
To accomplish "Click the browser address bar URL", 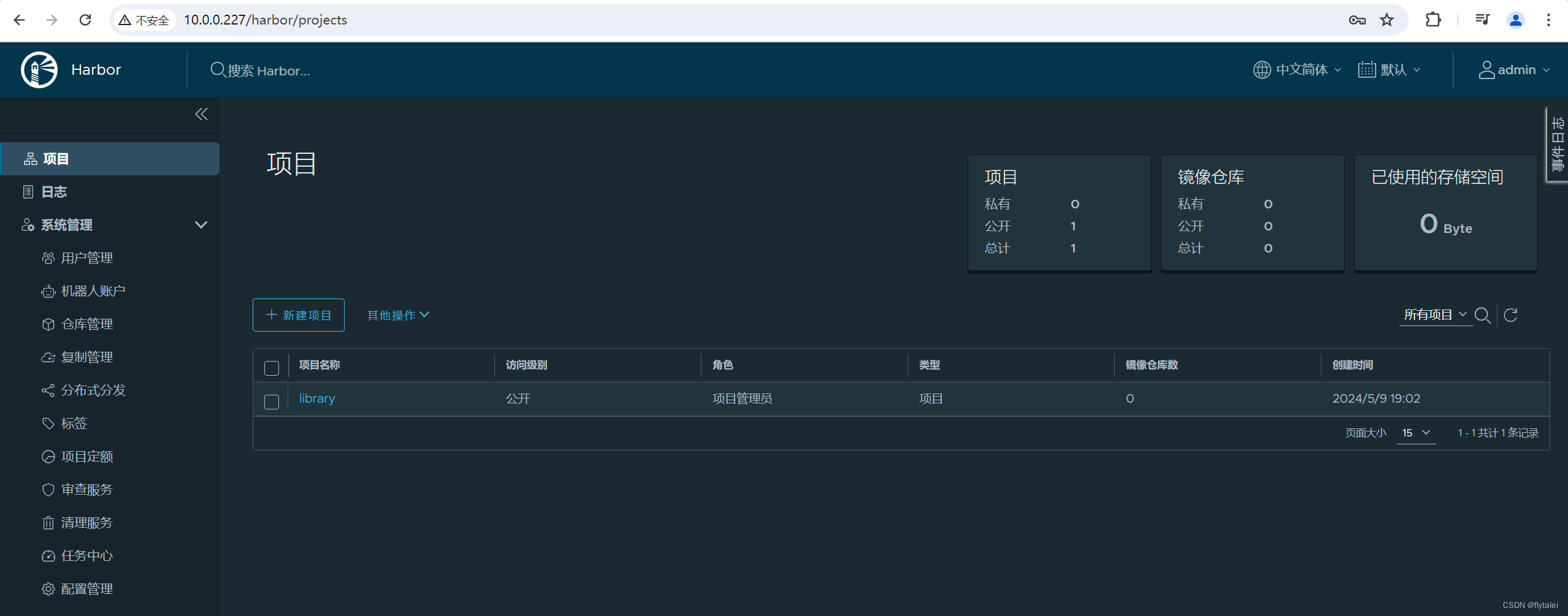I will [266, 20].
